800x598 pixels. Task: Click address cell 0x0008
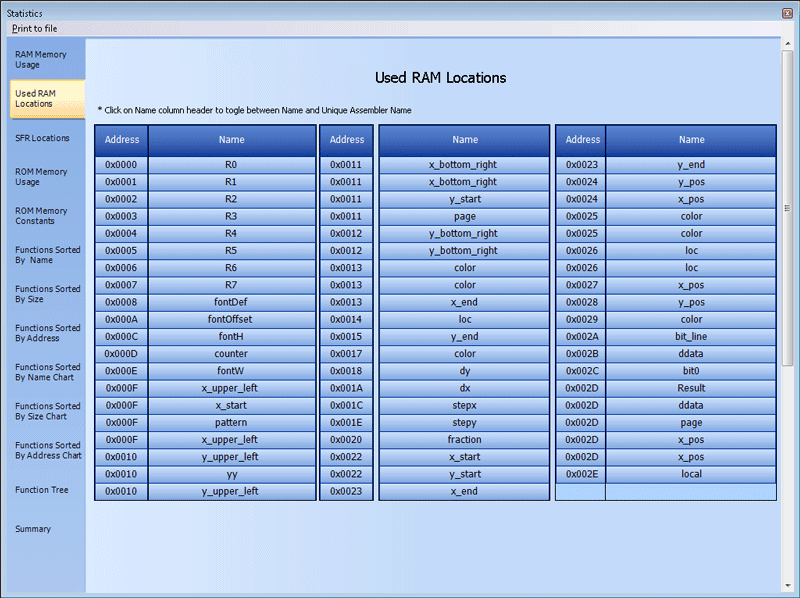pyautogui.click(x=121, y=302)
